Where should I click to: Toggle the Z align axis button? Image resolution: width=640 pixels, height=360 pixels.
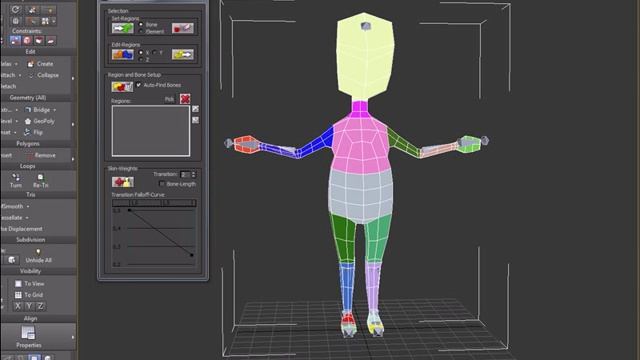click(x=40, y=306)
